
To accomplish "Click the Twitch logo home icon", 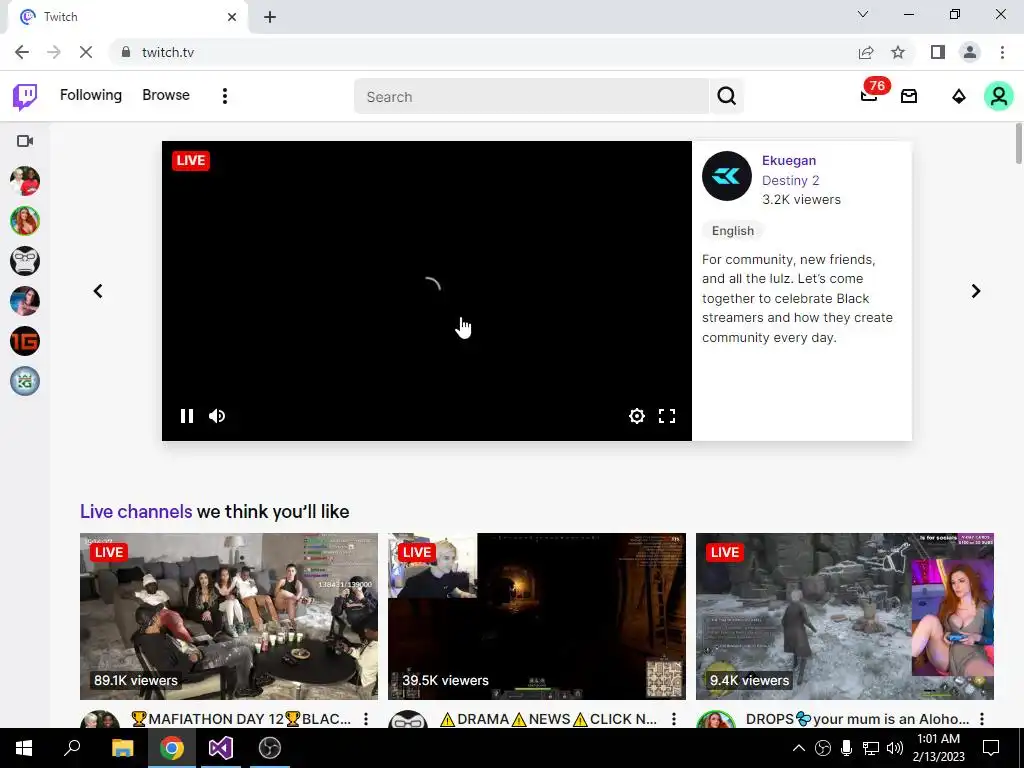I will pos(25,96).
